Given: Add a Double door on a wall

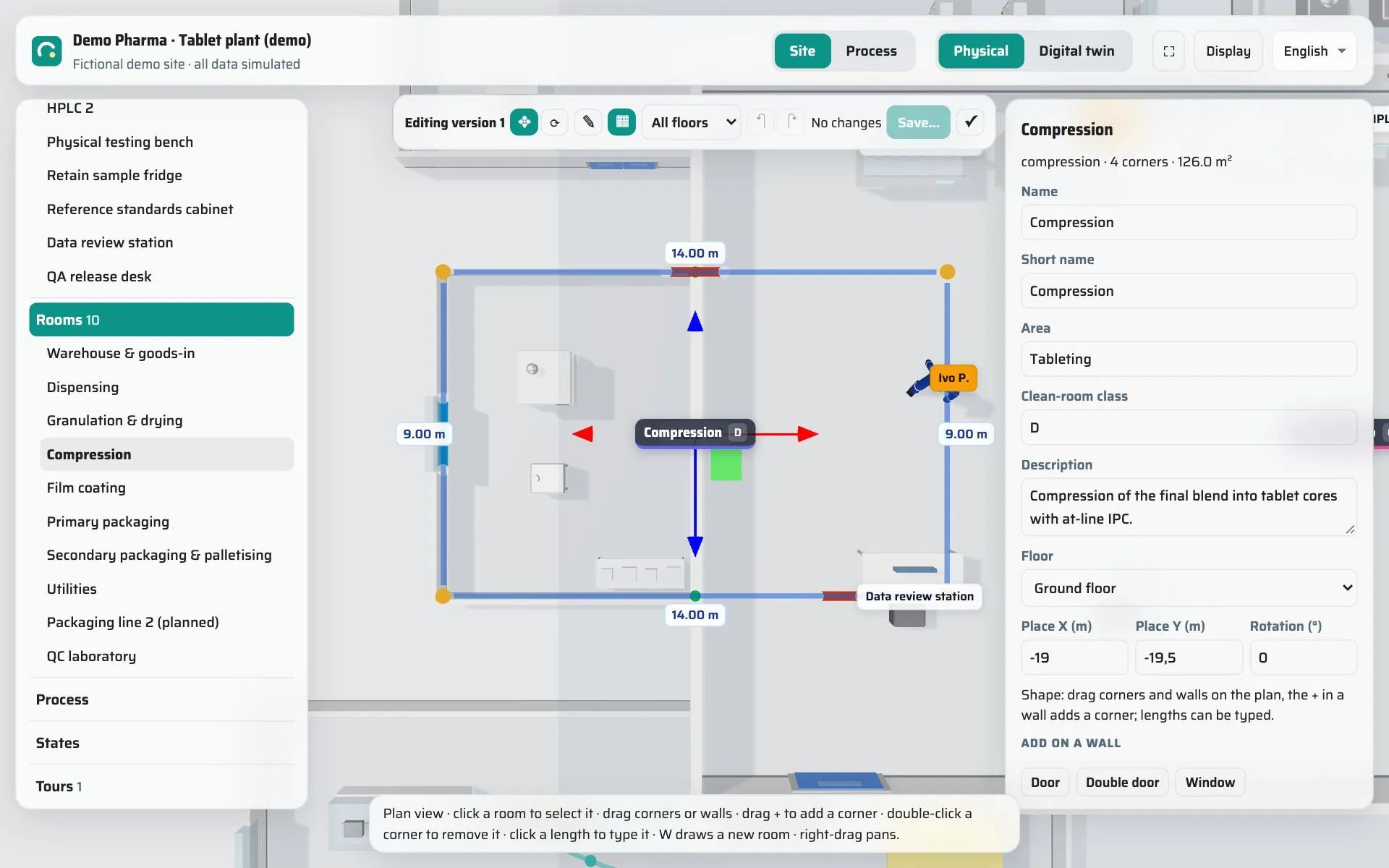Looking at the screenshot, I should tap(1122, 782).
